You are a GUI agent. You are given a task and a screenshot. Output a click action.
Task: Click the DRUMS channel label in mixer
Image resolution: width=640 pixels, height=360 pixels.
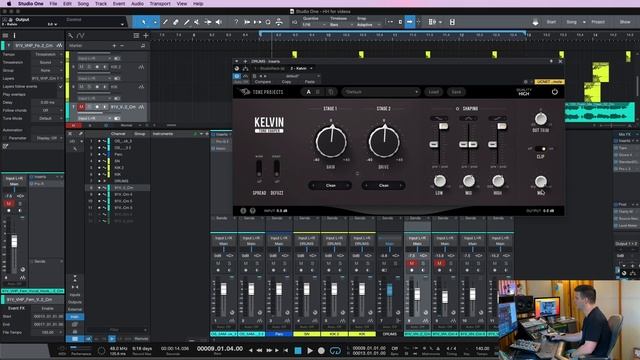pyautogui.click(x=389, y=334)
